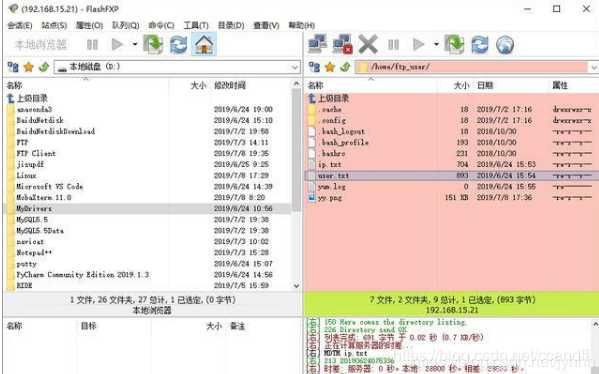The image size is (599, 374).
Task: Sort local files by 修改时间 column
Action: click(230, 86)
